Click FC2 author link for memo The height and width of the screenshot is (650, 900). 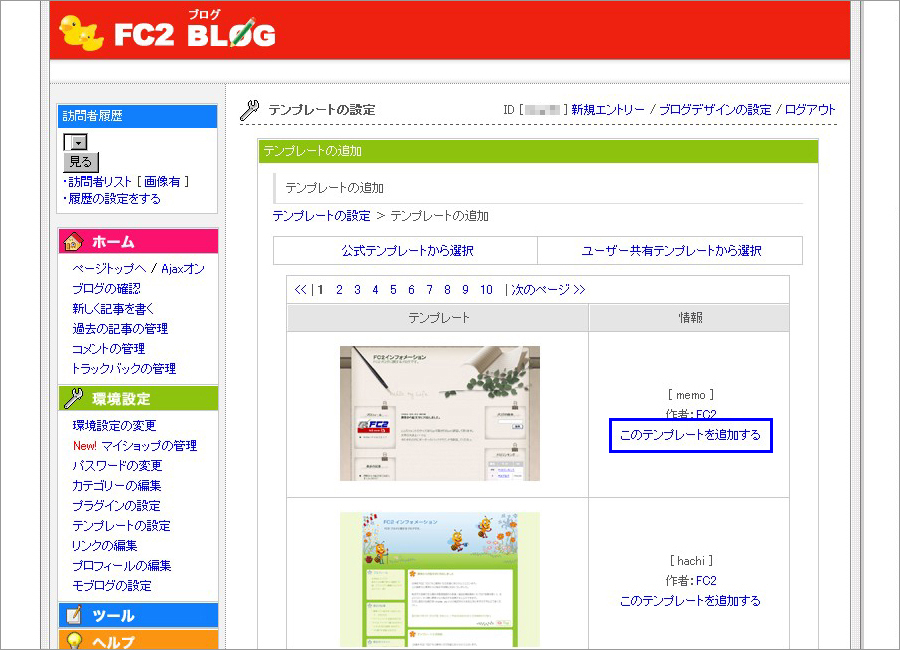coord(706,414)
